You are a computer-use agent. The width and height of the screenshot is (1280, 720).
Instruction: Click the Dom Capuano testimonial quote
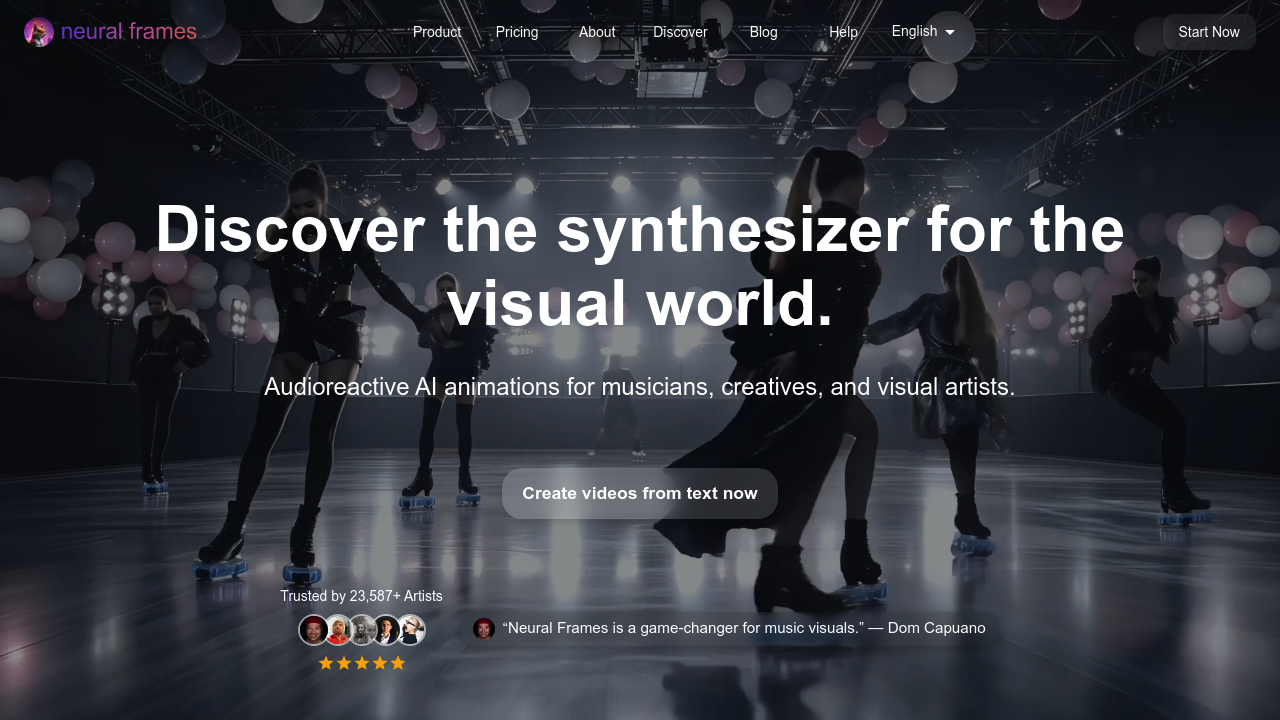click(745, 628)
